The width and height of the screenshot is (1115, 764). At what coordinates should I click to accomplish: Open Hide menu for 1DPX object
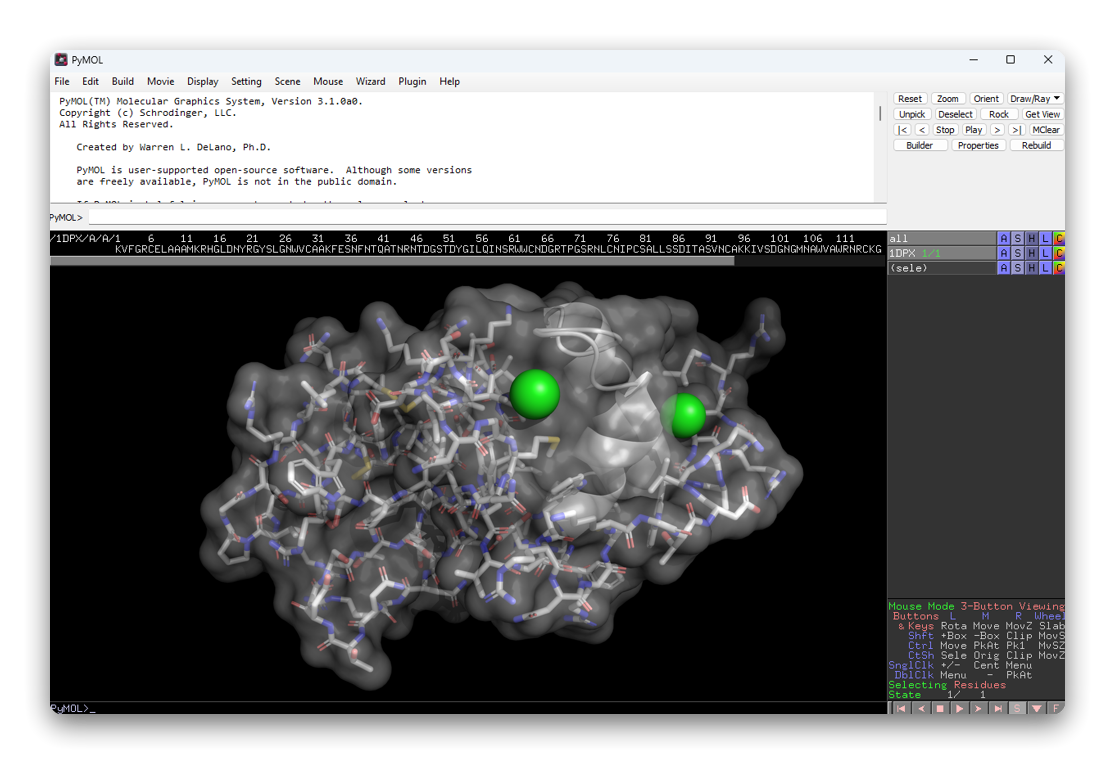click(1031, 253)
